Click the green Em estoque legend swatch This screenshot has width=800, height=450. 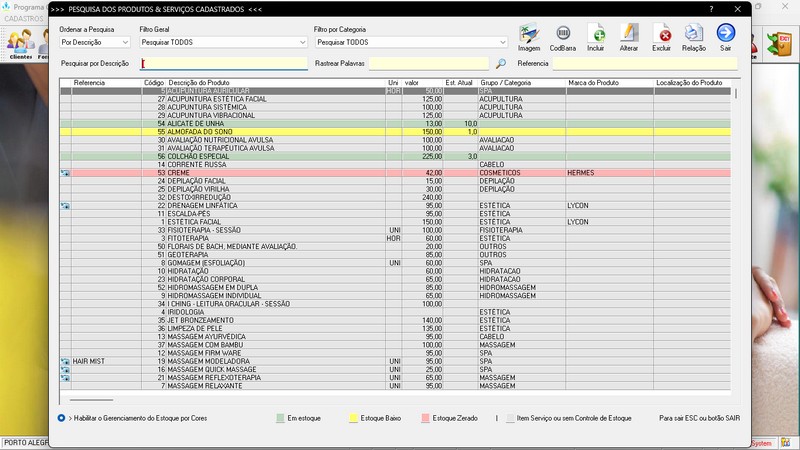280,418
